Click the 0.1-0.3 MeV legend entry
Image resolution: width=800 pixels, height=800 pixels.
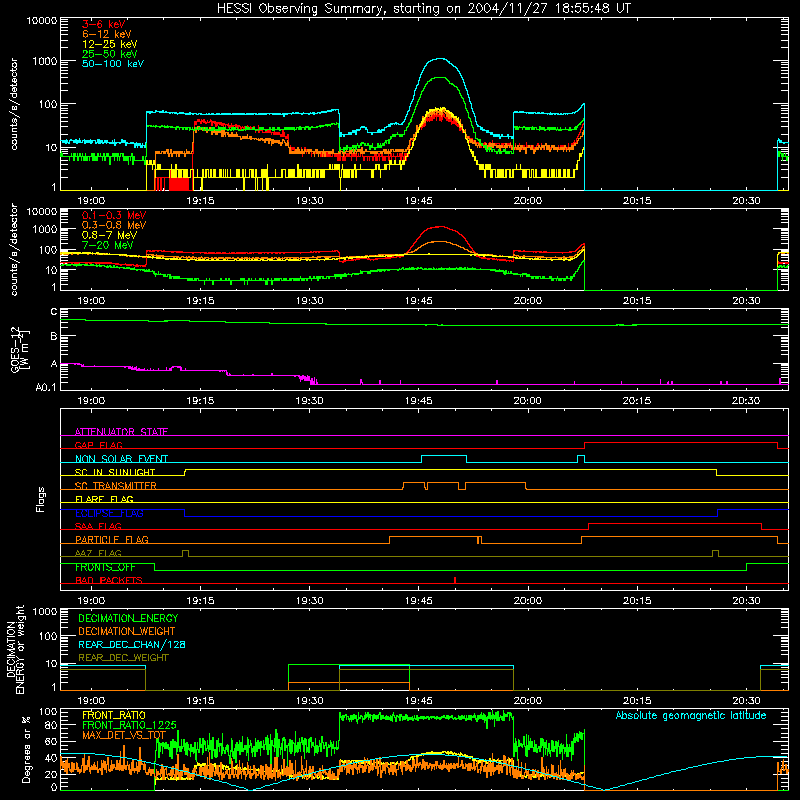(114, 215)
